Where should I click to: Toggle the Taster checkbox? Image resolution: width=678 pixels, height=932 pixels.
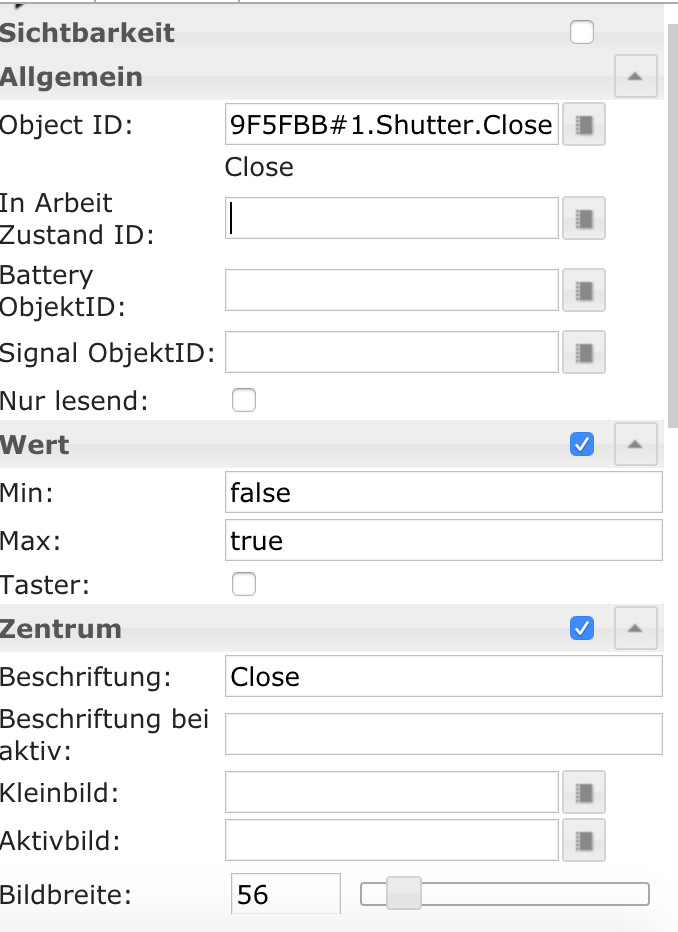244,584
